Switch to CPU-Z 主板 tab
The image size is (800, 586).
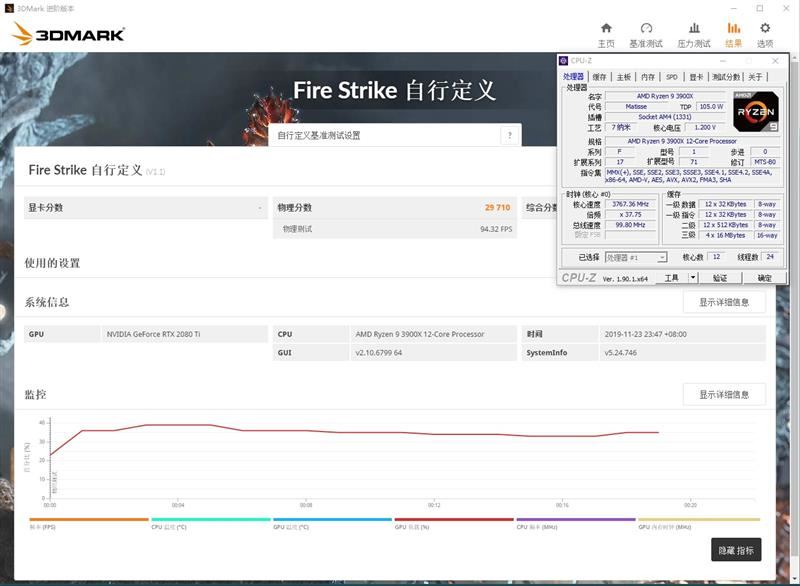[x=623, y=77]
